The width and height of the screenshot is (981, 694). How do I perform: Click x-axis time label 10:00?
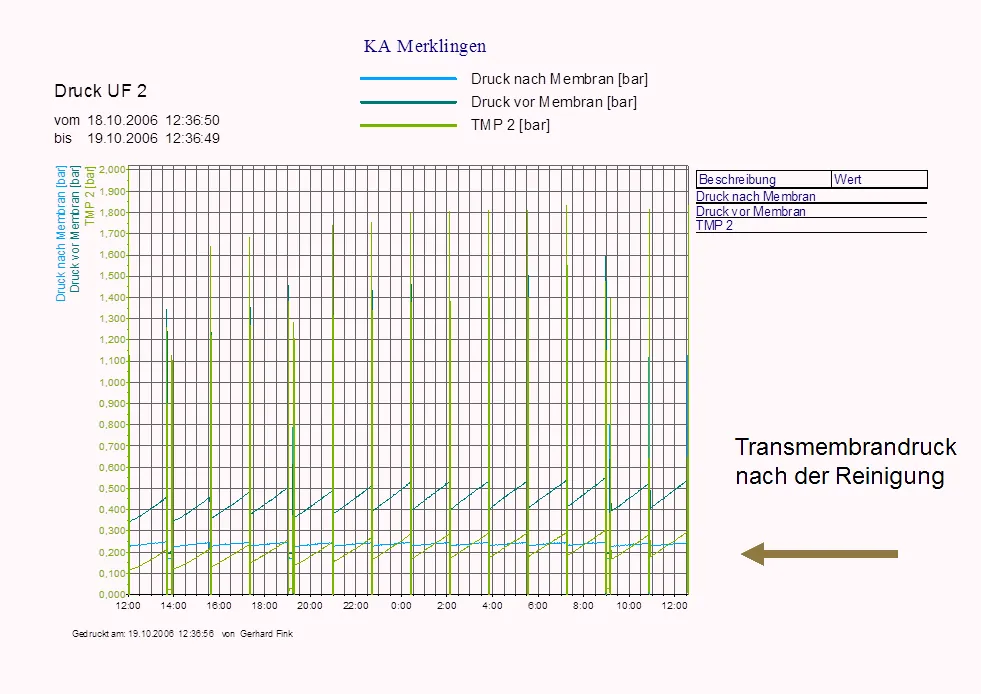[629, 606]
